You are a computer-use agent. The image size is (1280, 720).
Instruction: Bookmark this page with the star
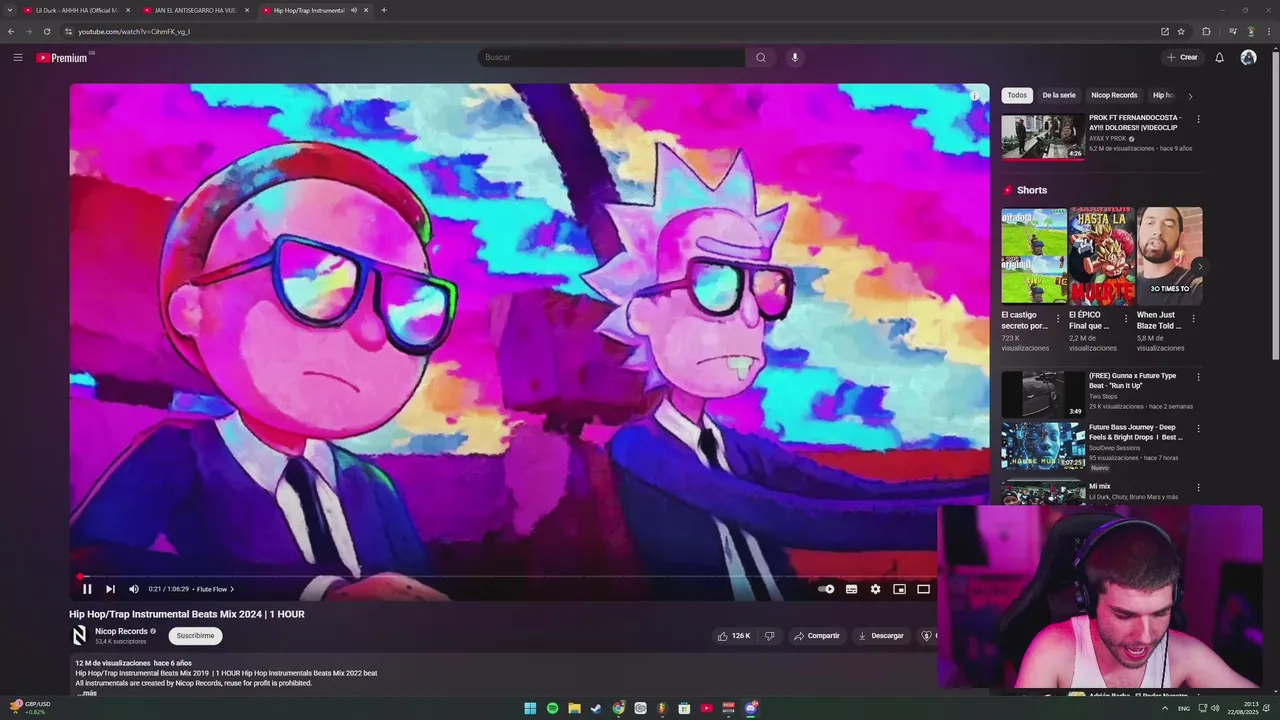[x=1181, y=31]
